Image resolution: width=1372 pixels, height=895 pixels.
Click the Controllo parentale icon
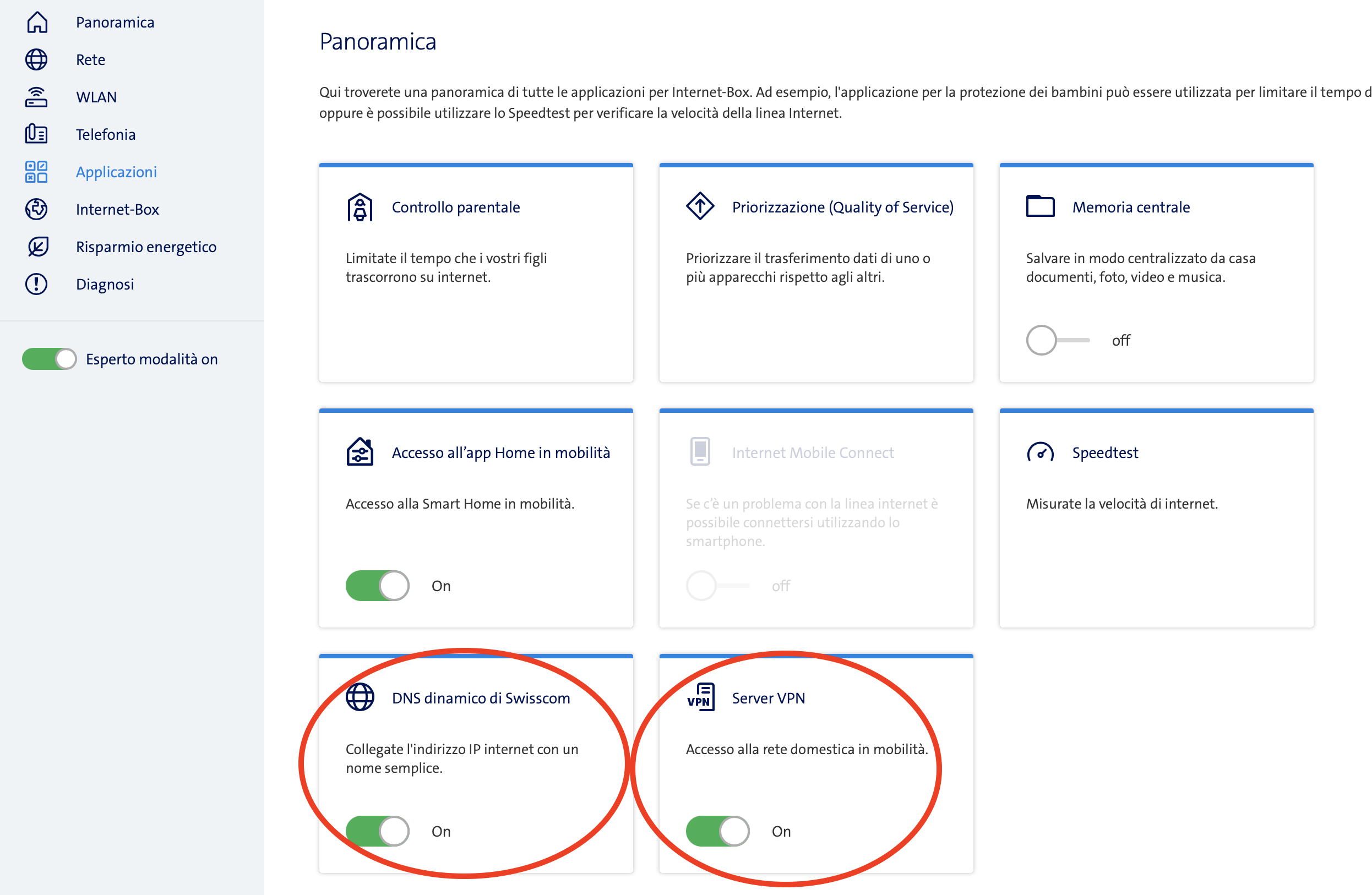pos(360,208)
